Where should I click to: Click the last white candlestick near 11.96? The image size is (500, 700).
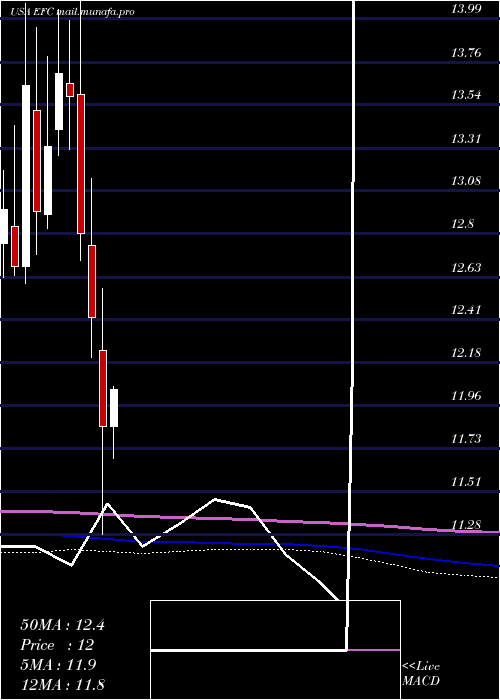coord(114,408)
